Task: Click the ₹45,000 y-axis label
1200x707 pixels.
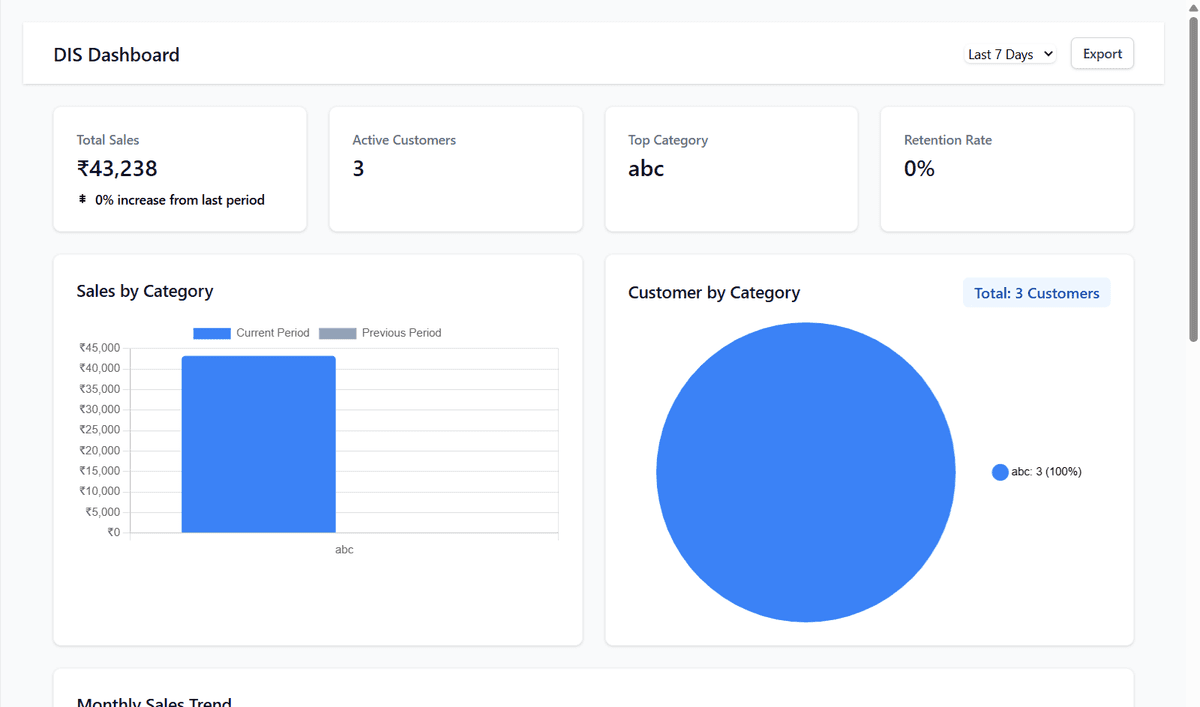Action: point(99,348)
